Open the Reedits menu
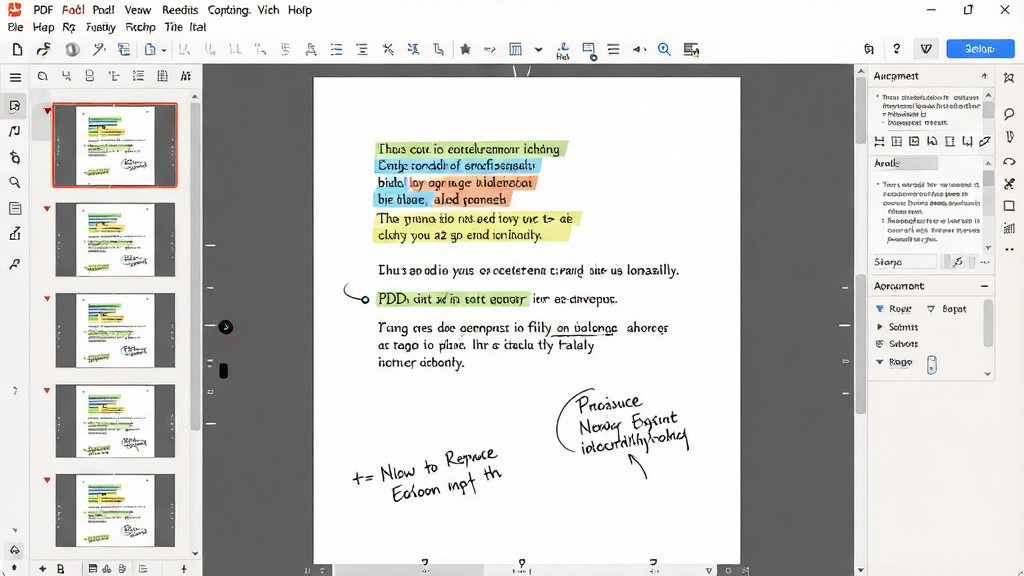 pos(180,10)
